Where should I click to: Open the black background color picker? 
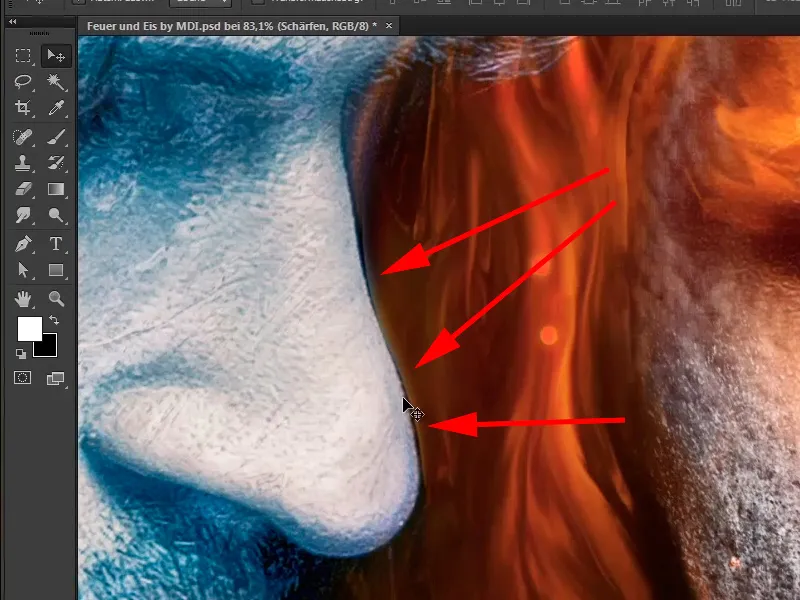click(49, 349)
